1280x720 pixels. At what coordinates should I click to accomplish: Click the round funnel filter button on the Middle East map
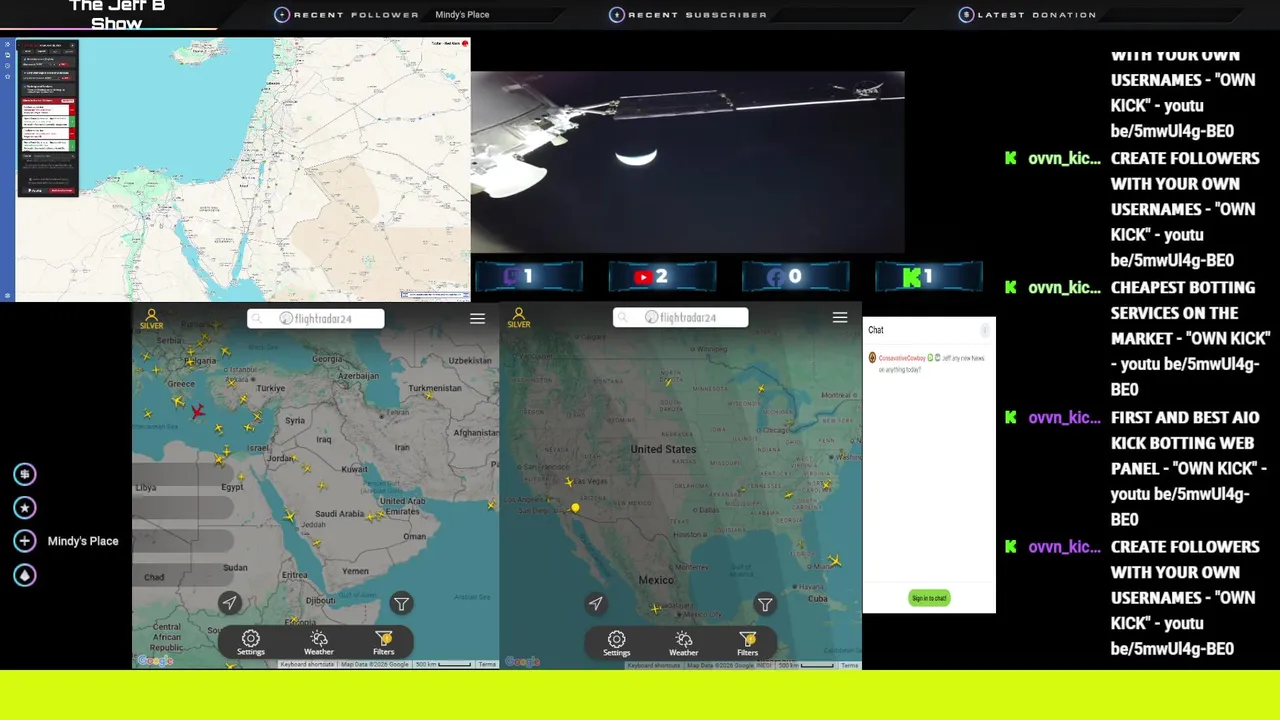(x=401, y=603)
